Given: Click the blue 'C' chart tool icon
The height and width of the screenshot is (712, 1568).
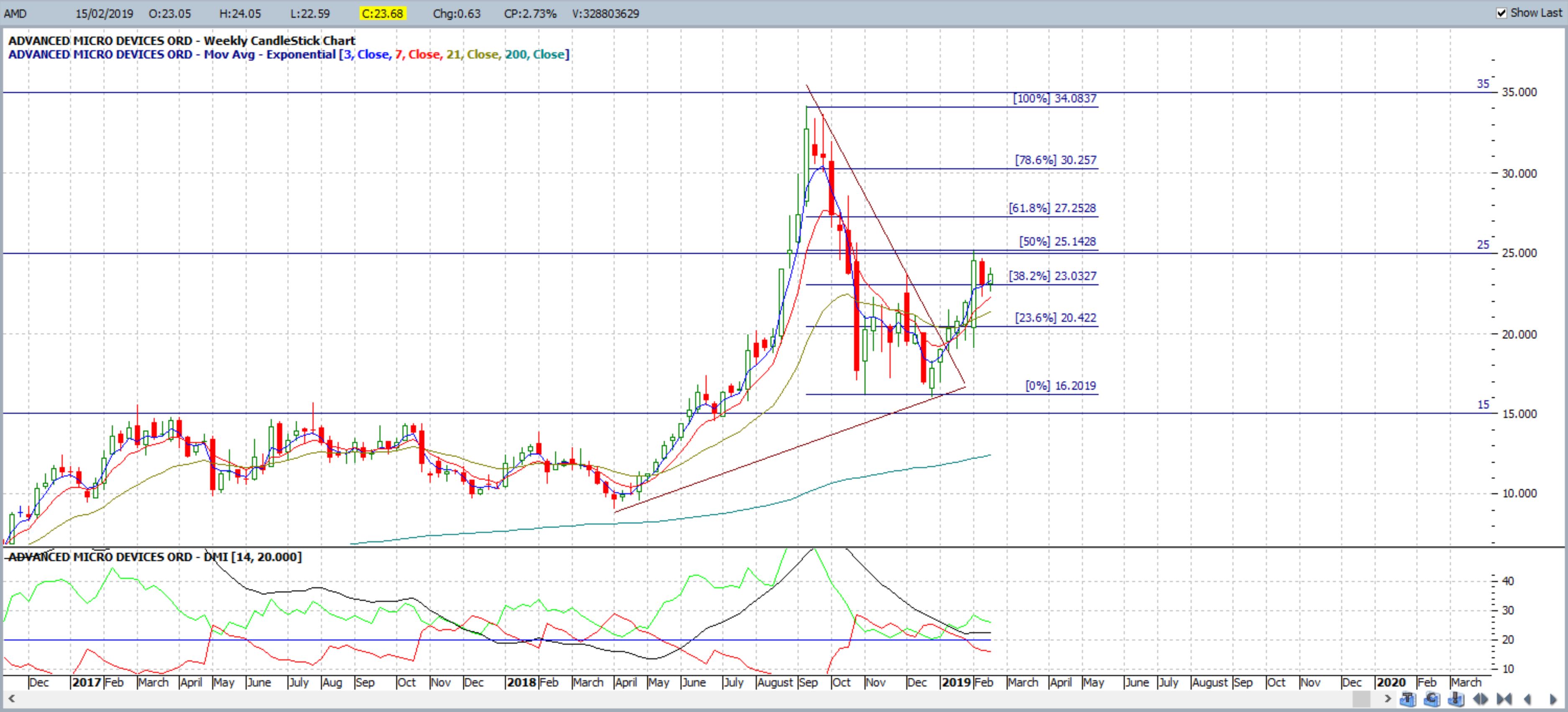Looking at the screenshot, I should tap(1432, 699).
